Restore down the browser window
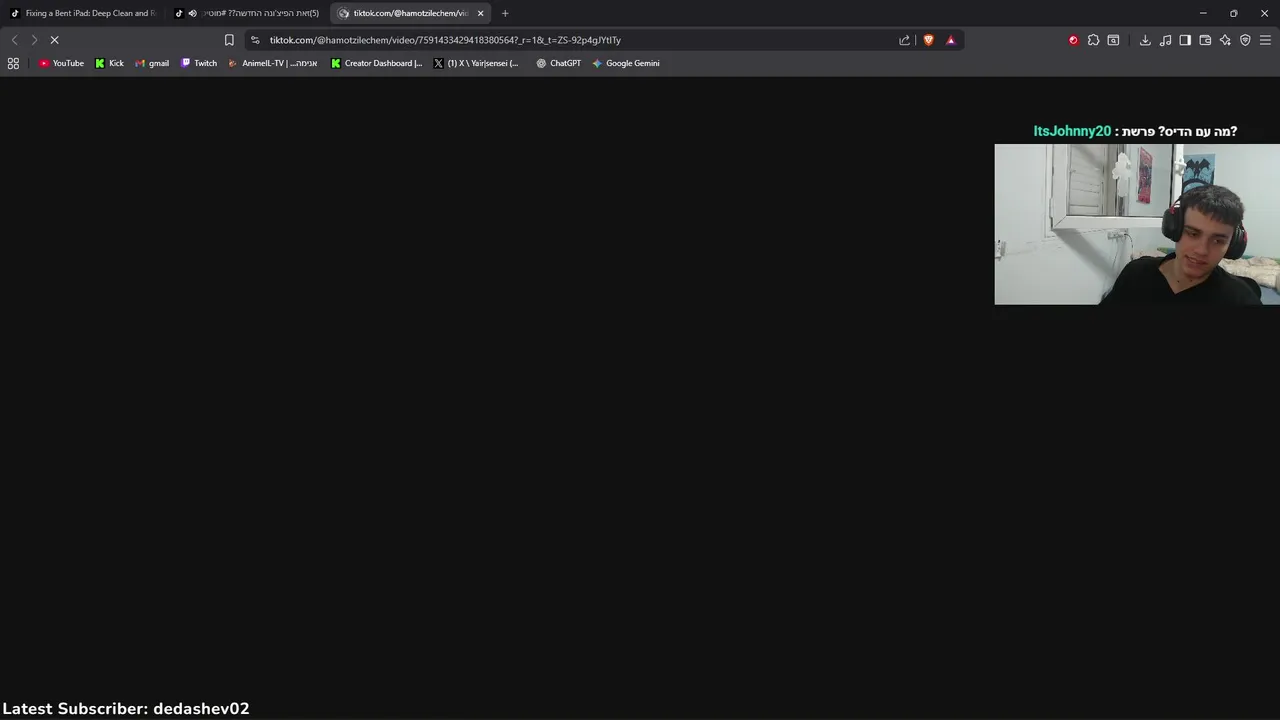 1234,13
